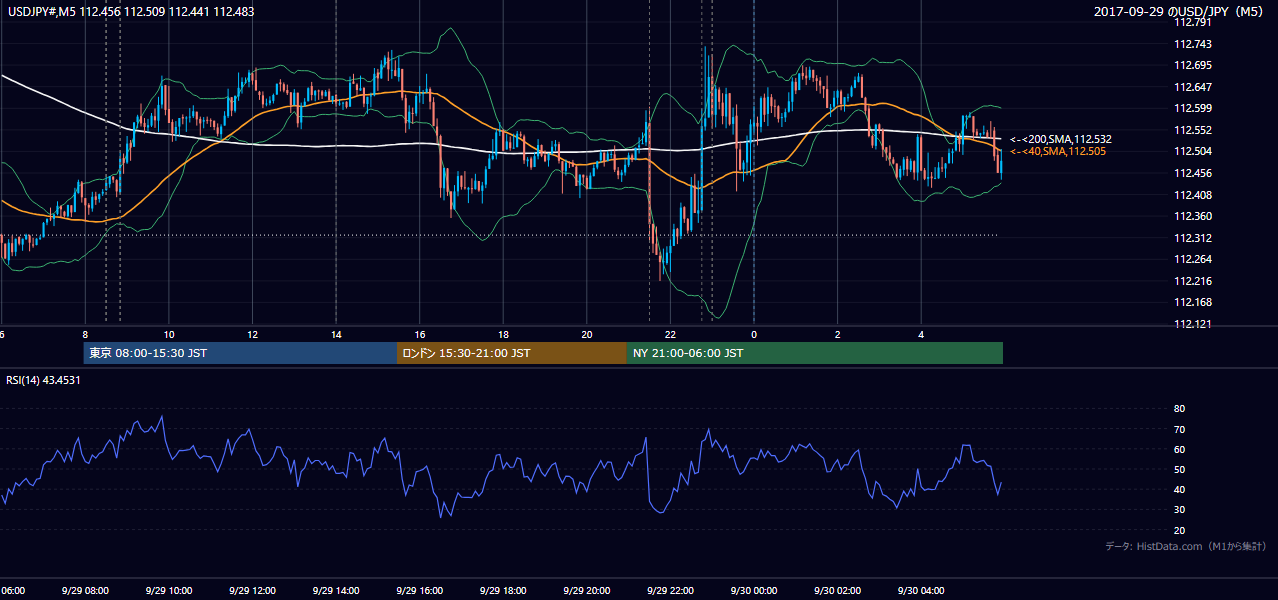The width and height of the screenshot is (1278, 600).
Task: Click price level 112.743 on the axis
Action: pos(1193,44)
